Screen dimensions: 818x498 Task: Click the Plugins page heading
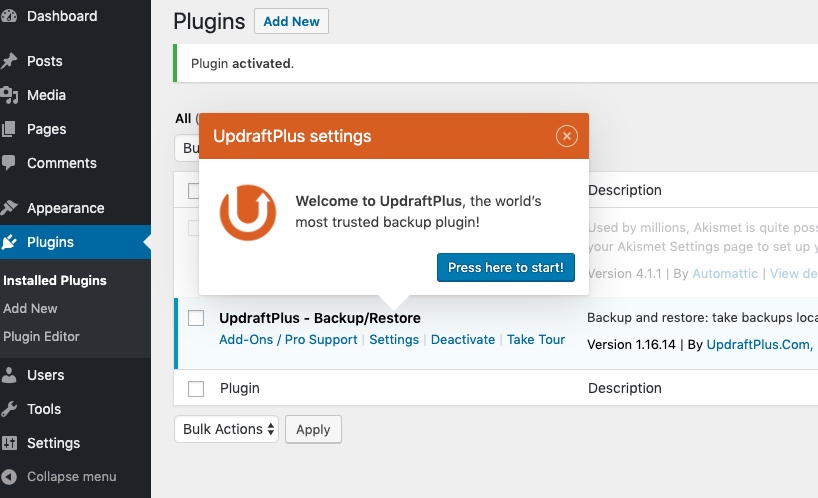click(x=209, y=22)
